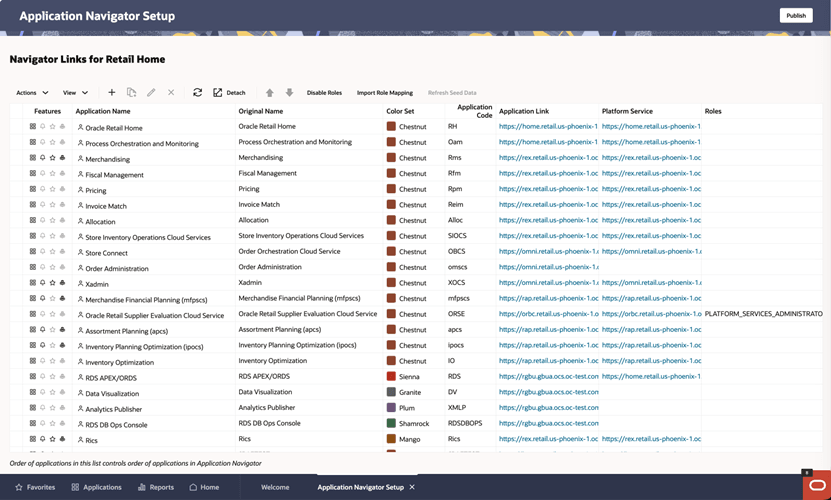
Task: Go to Home in bottom bar
Action: pos(204,487)
